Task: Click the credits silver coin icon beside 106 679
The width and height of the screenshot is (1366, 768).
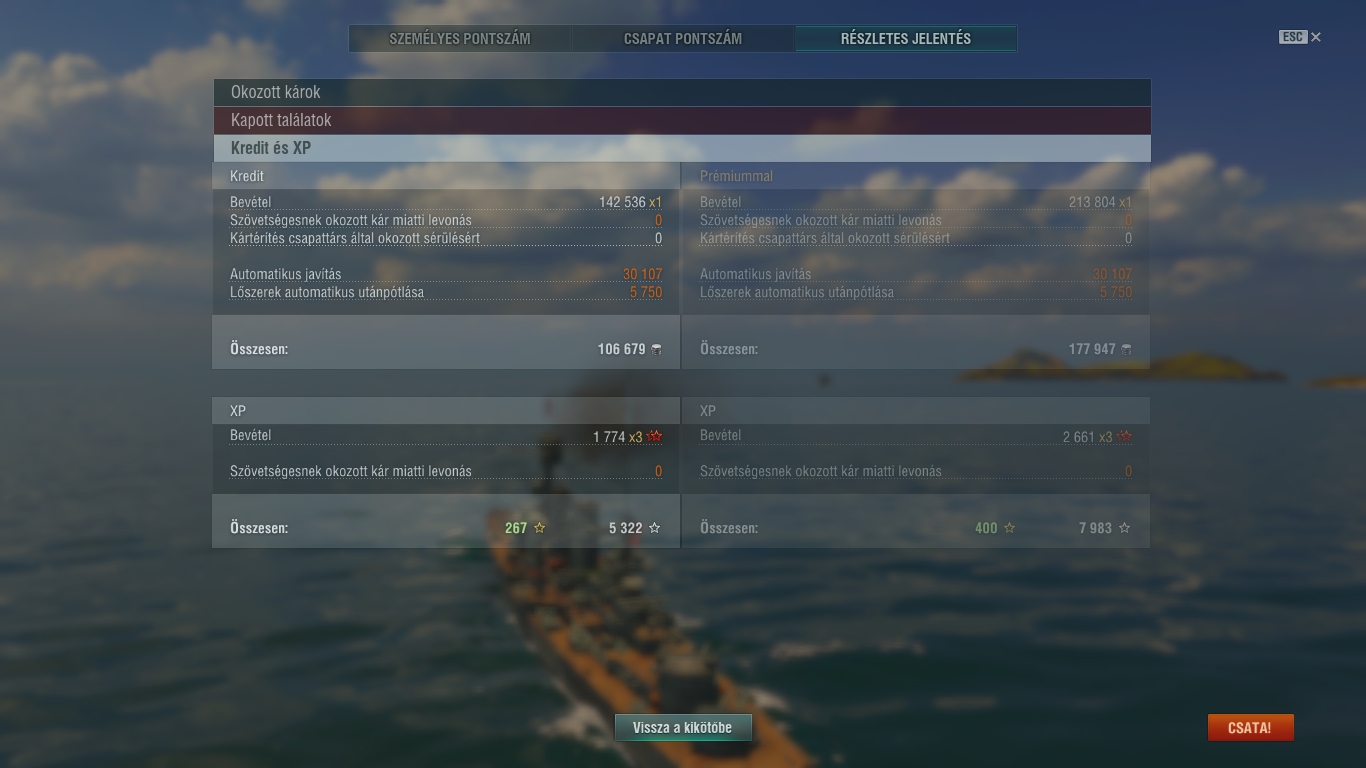Action: click(656, 349)
